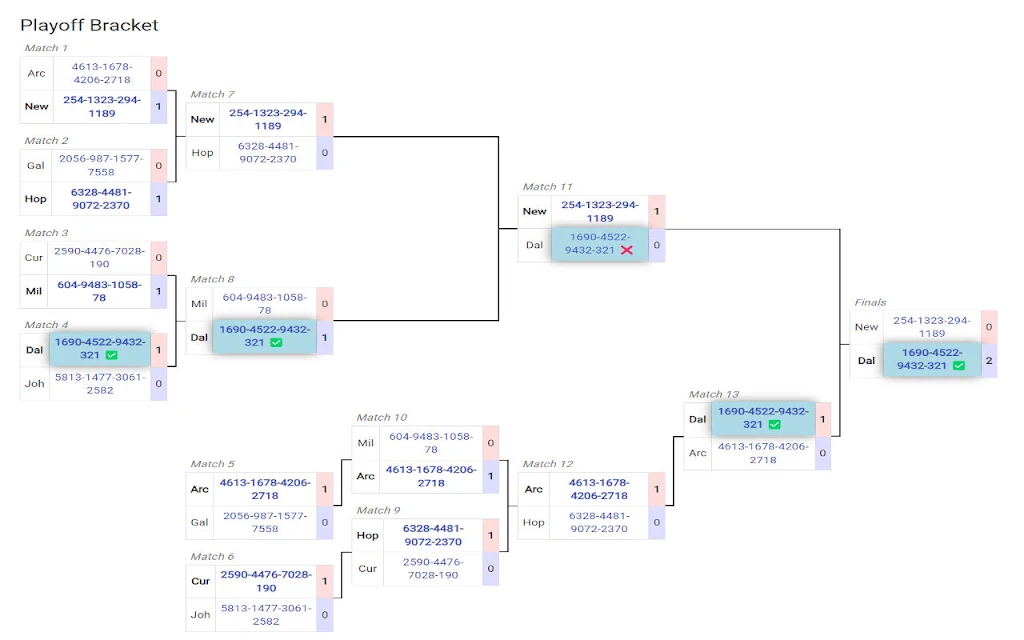Click the Match 4 label

(46, 325)
